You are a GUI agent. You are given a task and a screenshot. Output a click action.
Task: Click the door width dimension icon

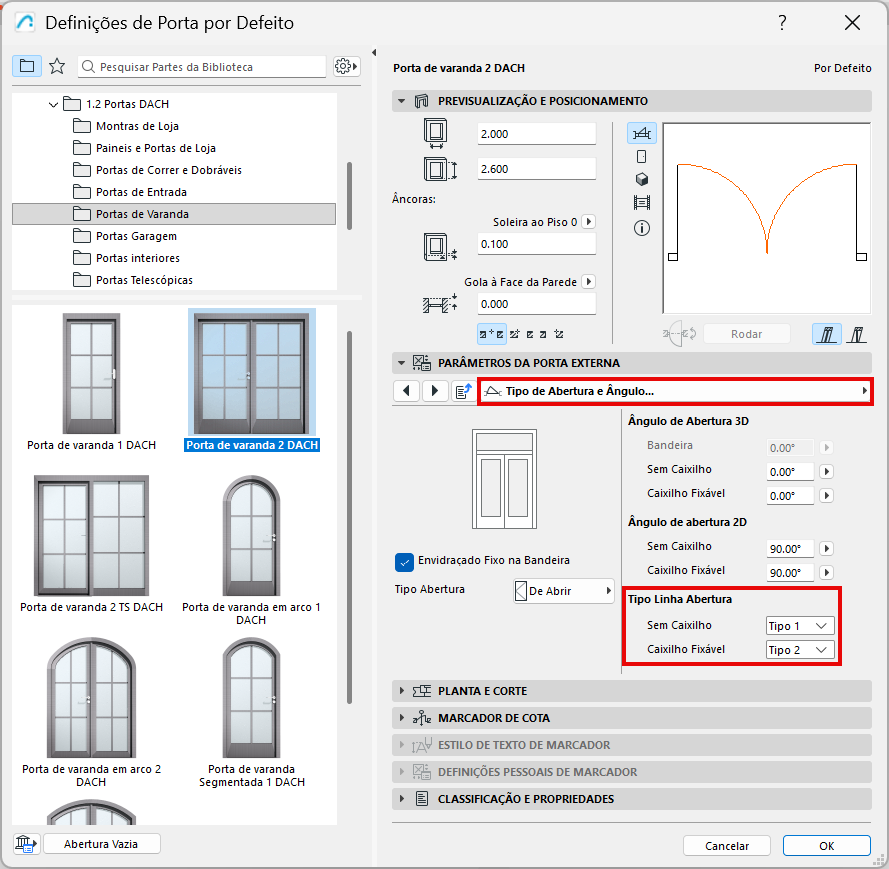[x=435, y=133]
